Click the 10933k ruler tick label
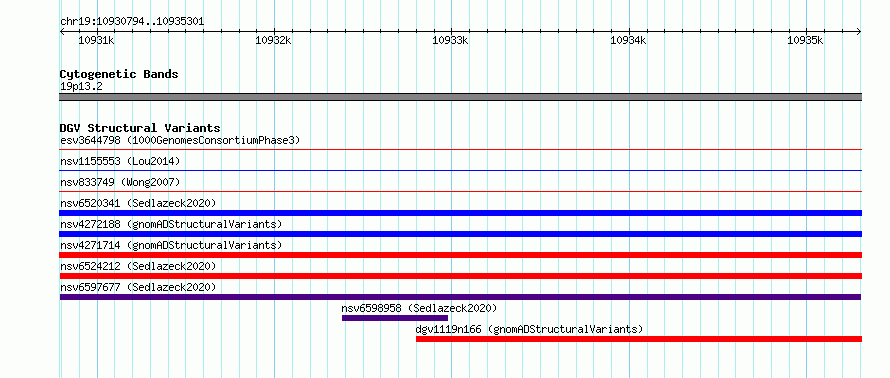The height and width of the screenshot is (378, 890). [451, 40]
